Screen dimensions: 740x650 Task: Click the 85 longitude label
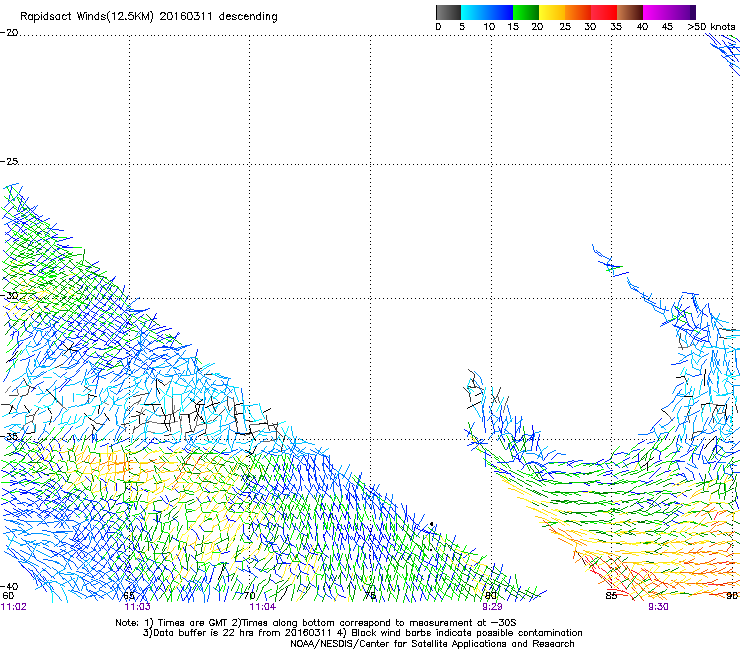[611, 596]
